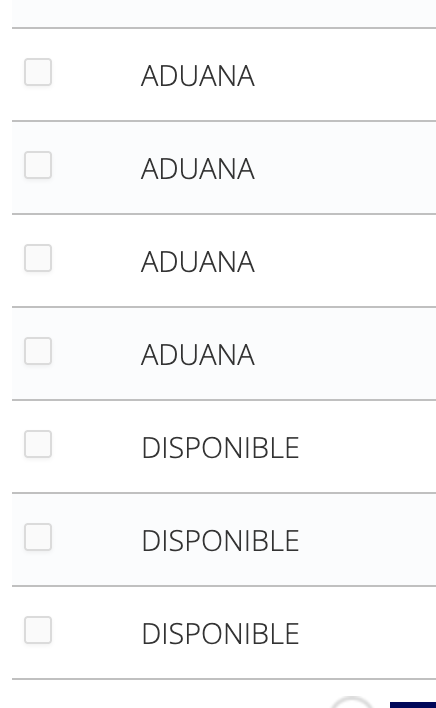Select the last DISPONIBLE row checkbox

(x=38, y=630)
